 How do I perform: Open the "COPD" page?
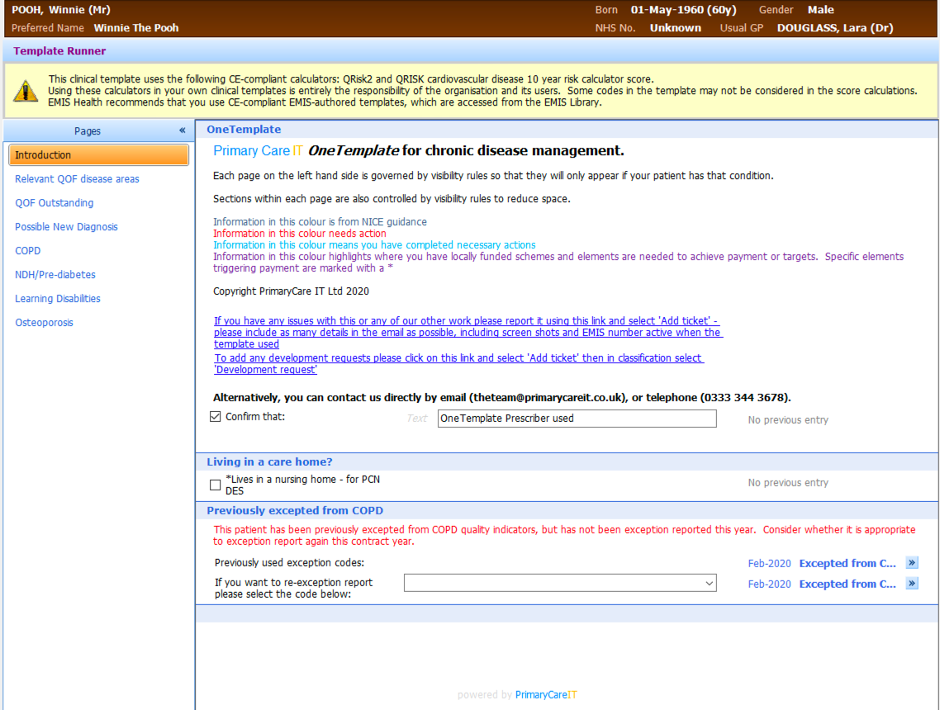30,250
